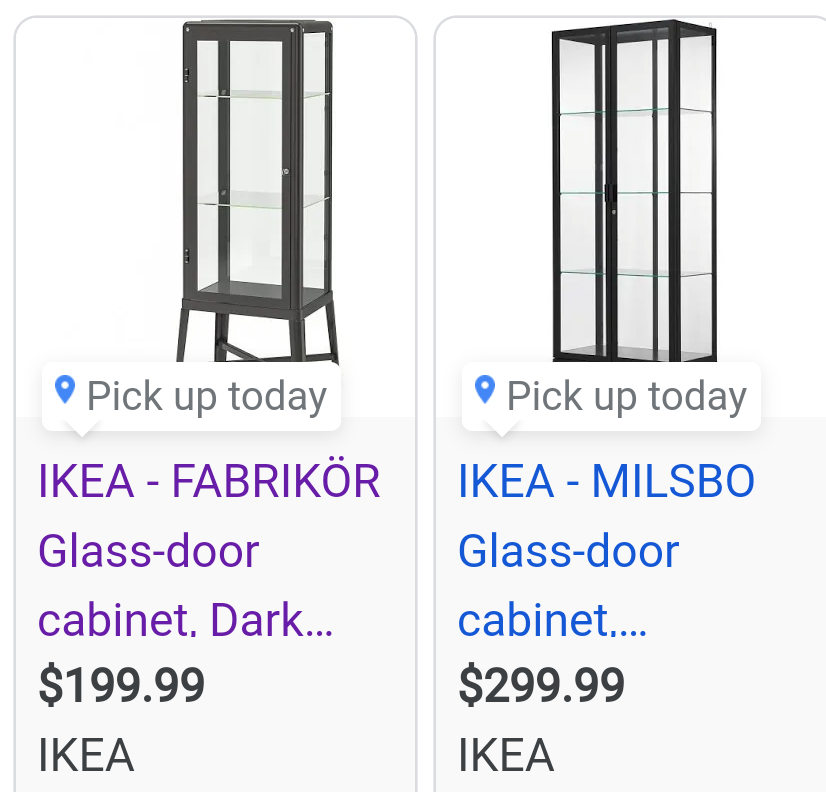Open the FABRIKÖR glass cabinet product image

coord(258,192)
